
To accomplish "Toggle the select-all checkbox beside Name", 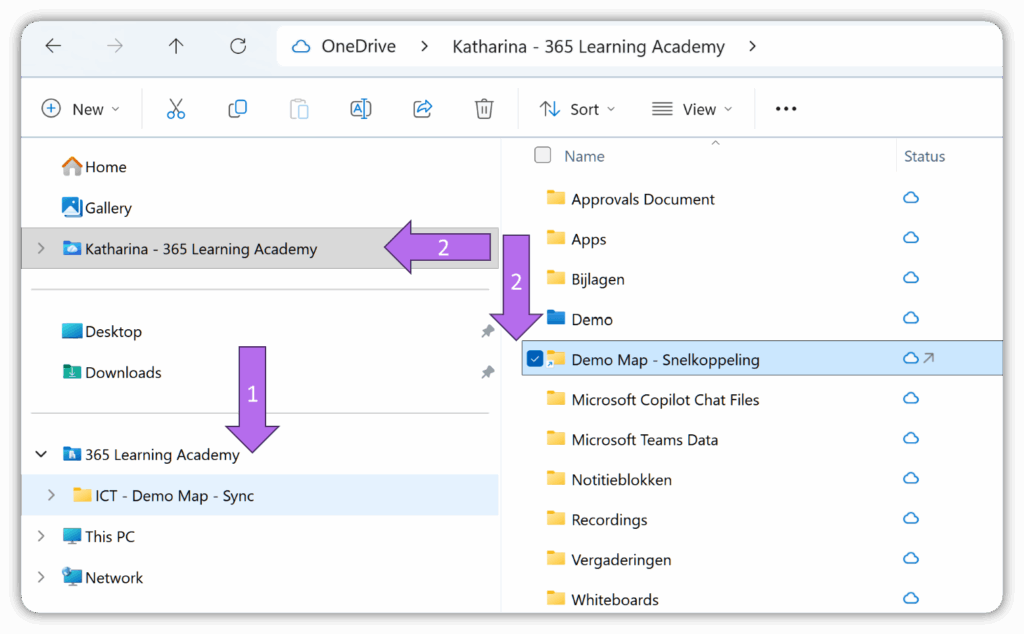I will [543, 155].
